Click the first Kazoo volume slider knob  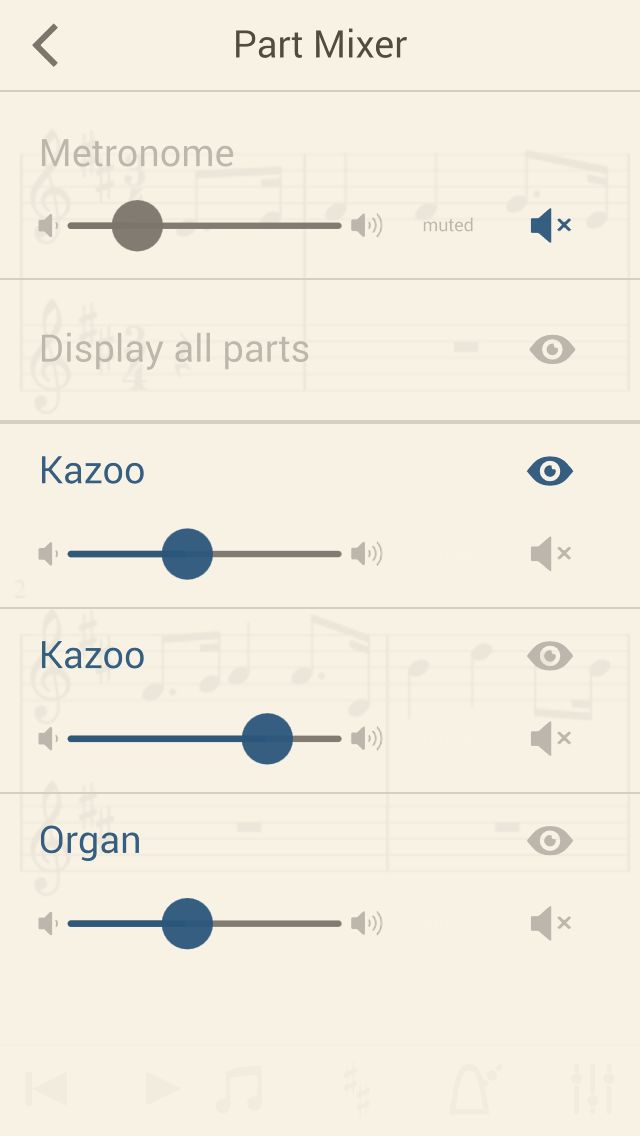[187, 554]
